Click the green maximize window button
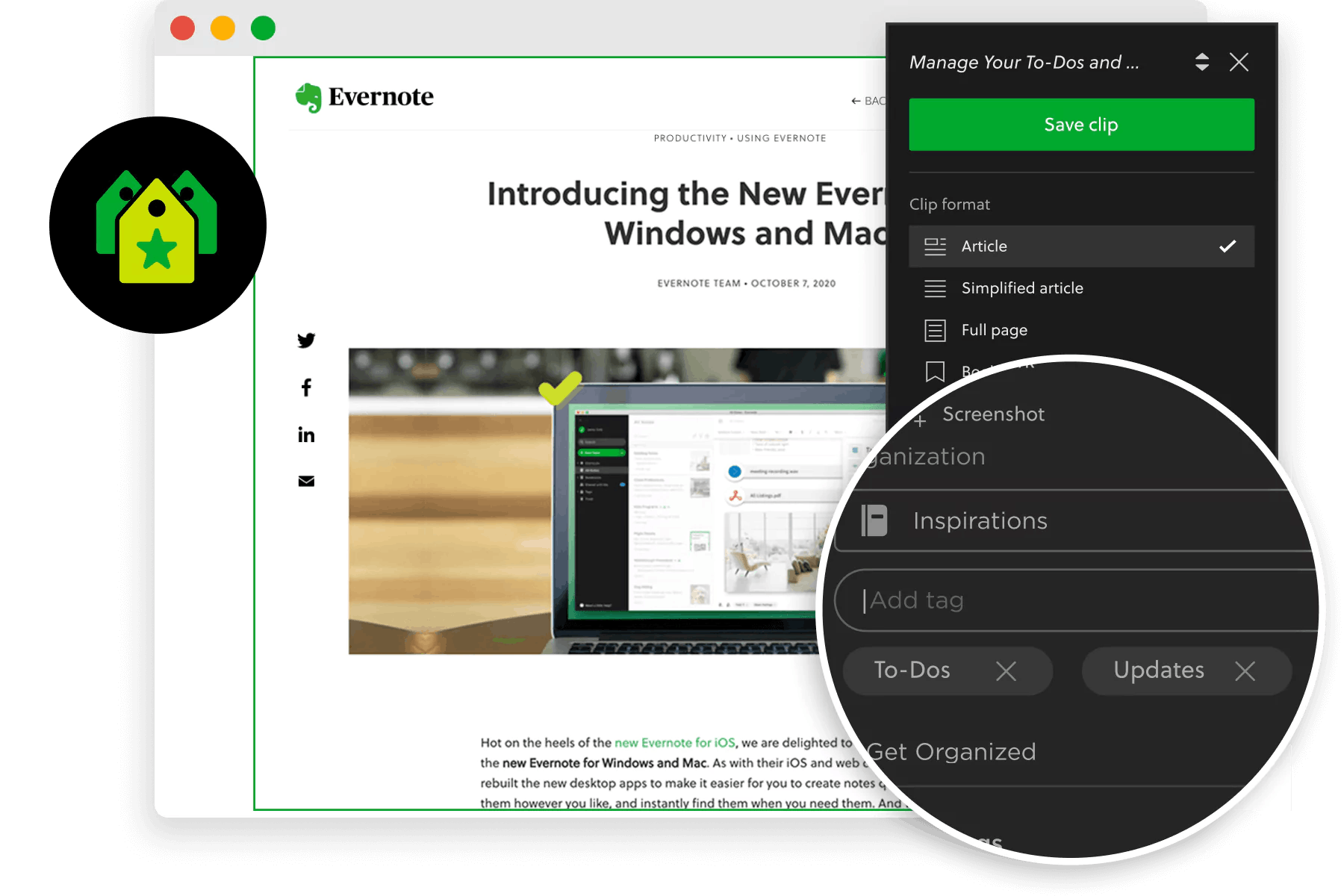Image resolution: width=1344 pixels, height=896 pixels. [263, 28]
